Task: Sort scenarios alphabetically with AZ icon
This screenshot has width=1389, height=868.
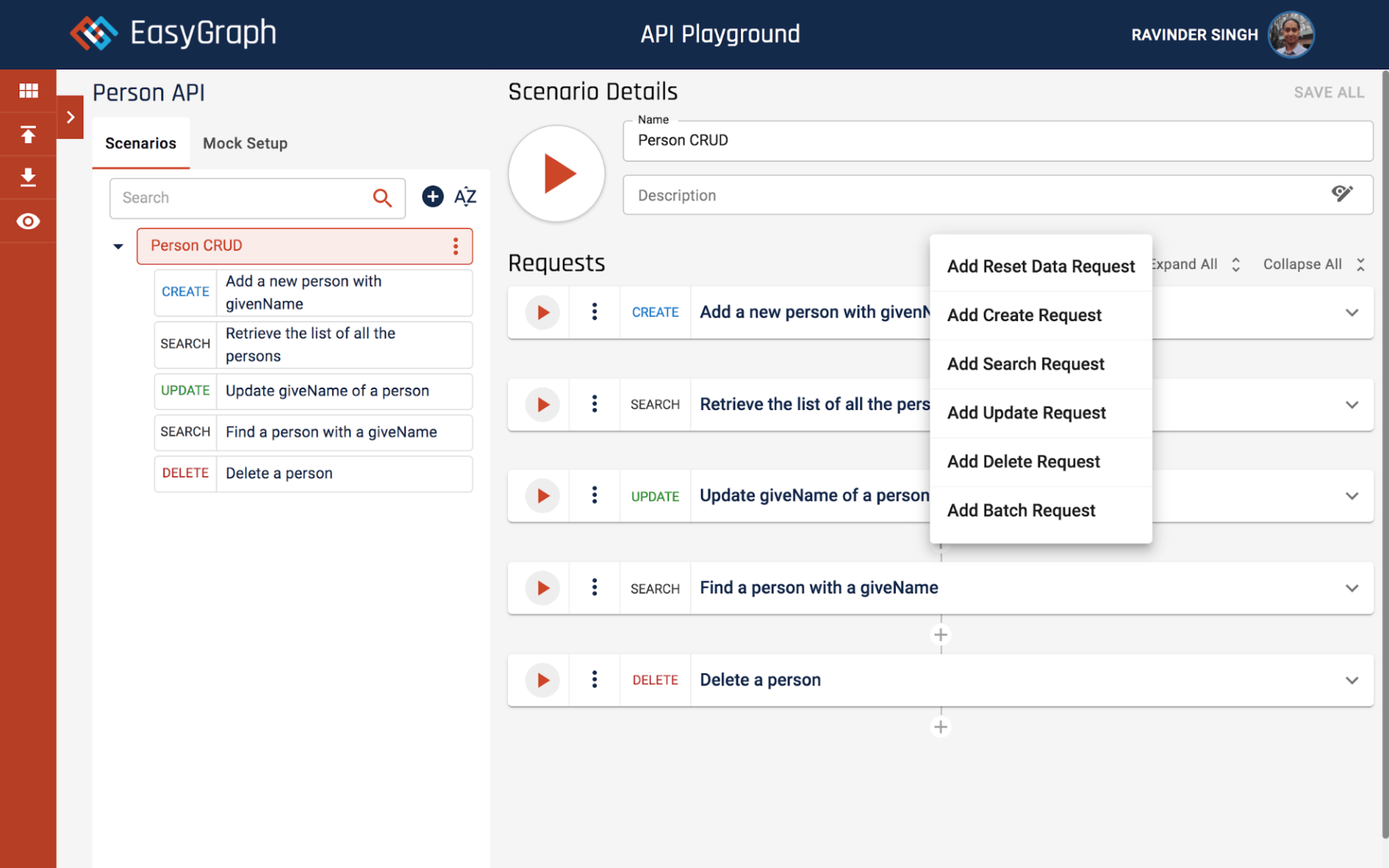Action: coord(465,197)
